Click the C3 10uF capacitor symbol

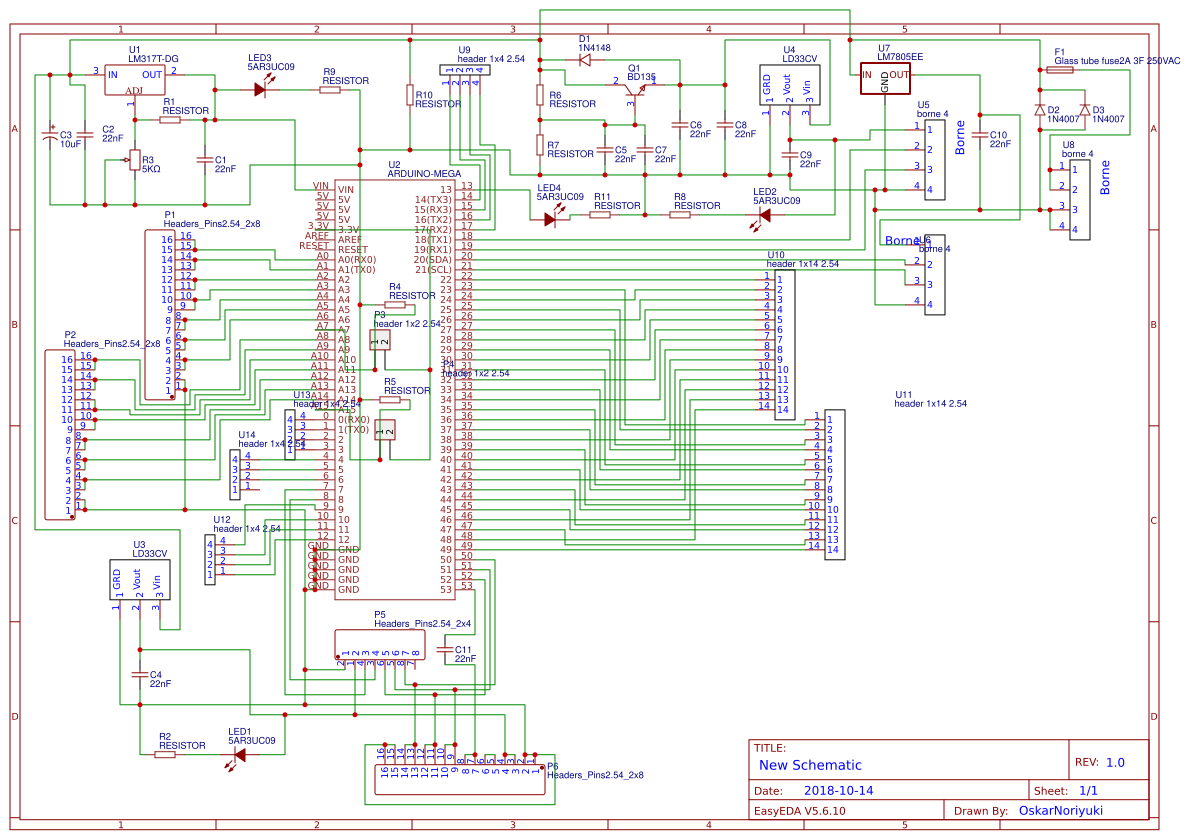click(51, 135)
